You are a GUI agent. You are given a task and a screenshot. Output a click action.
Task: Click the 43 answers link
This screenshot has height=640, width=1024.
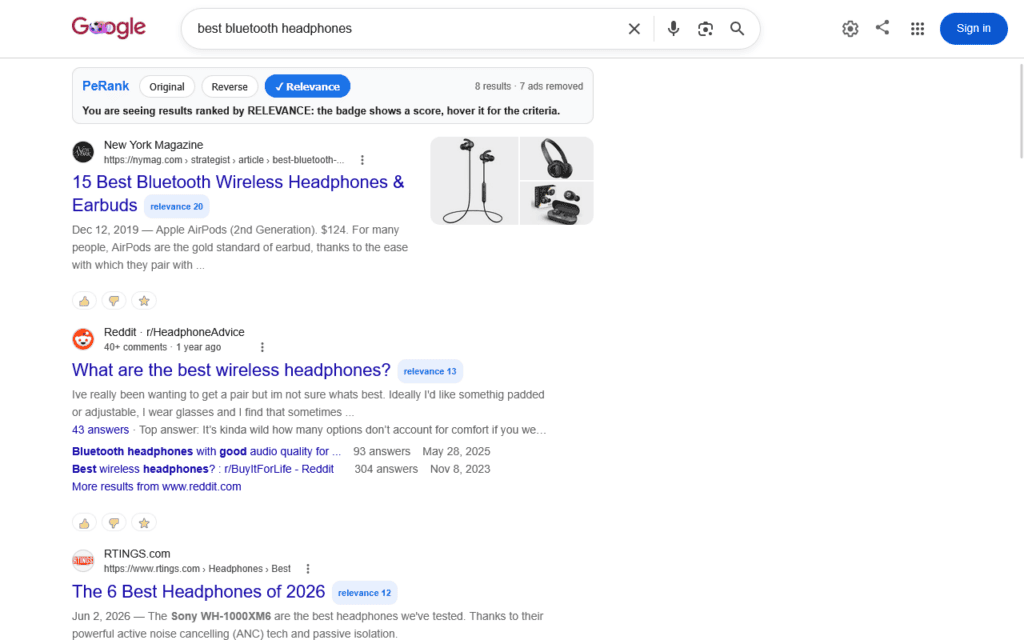101,430
